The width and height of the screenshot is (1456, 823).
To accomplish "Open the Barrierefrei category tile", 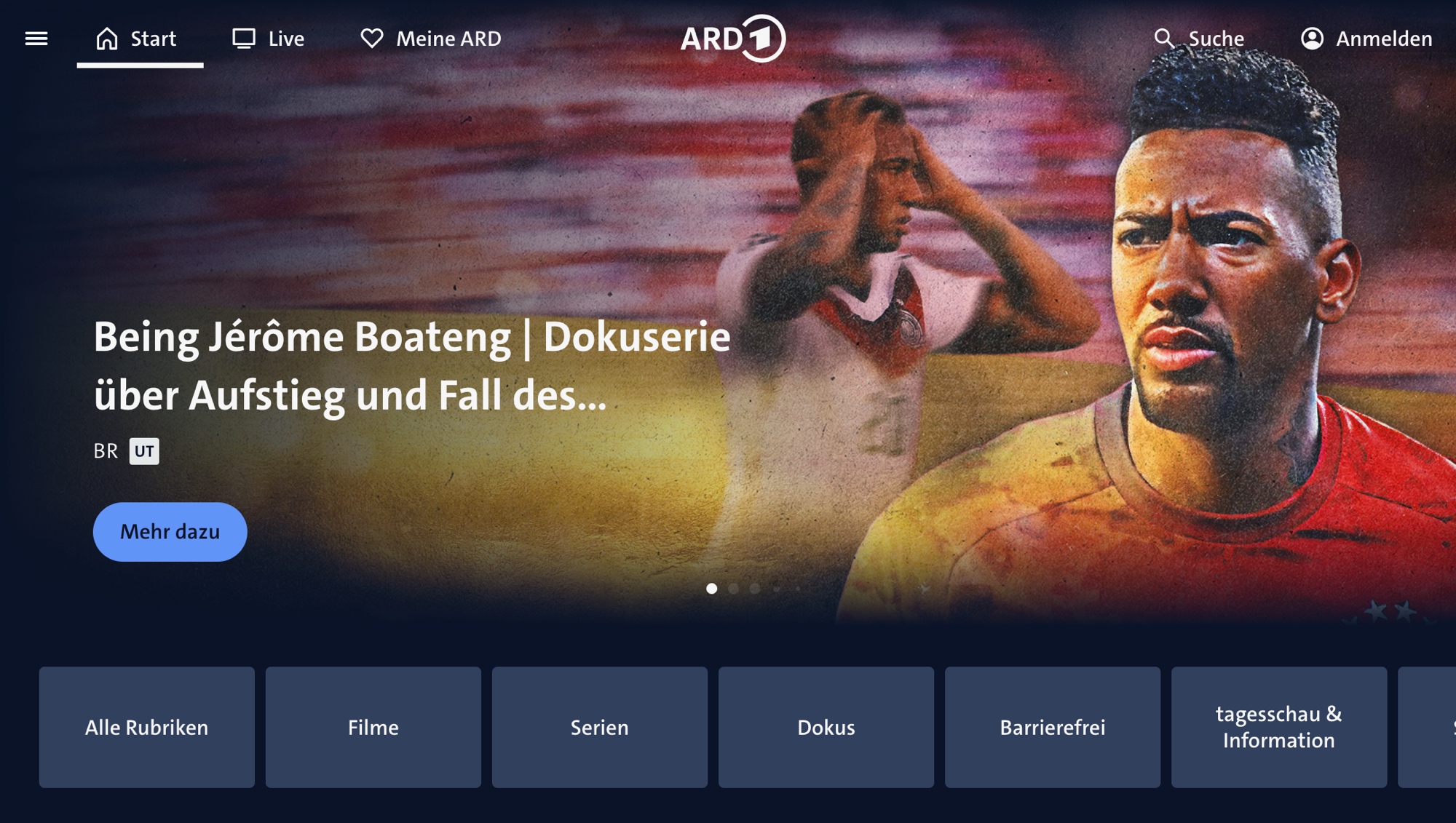I will 1053,728.
